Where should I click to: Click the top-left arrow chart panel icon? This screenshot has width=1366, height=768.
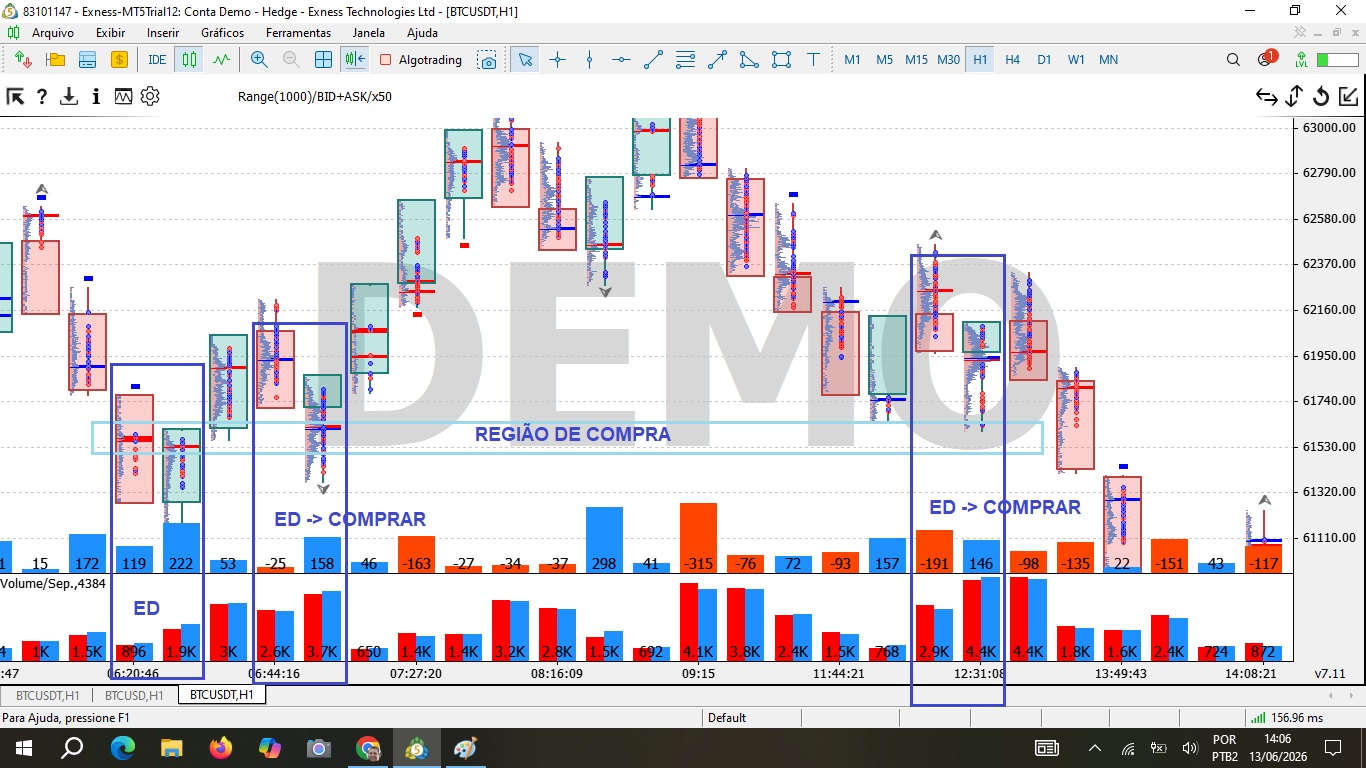click(15, 97)
